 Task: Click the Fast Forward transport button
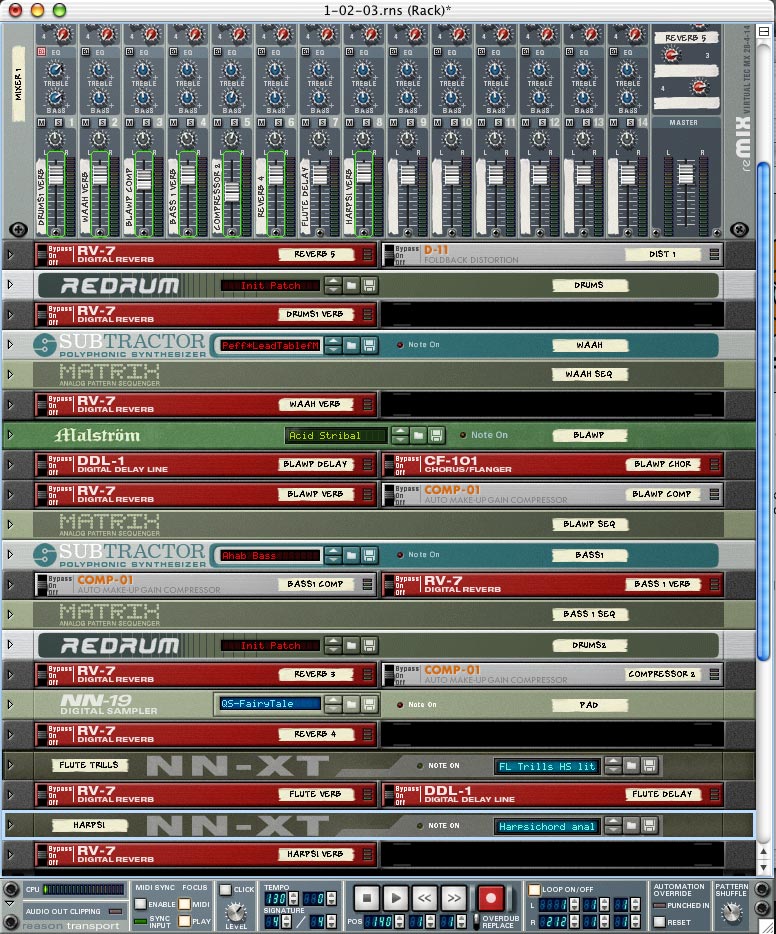point(453,898)
